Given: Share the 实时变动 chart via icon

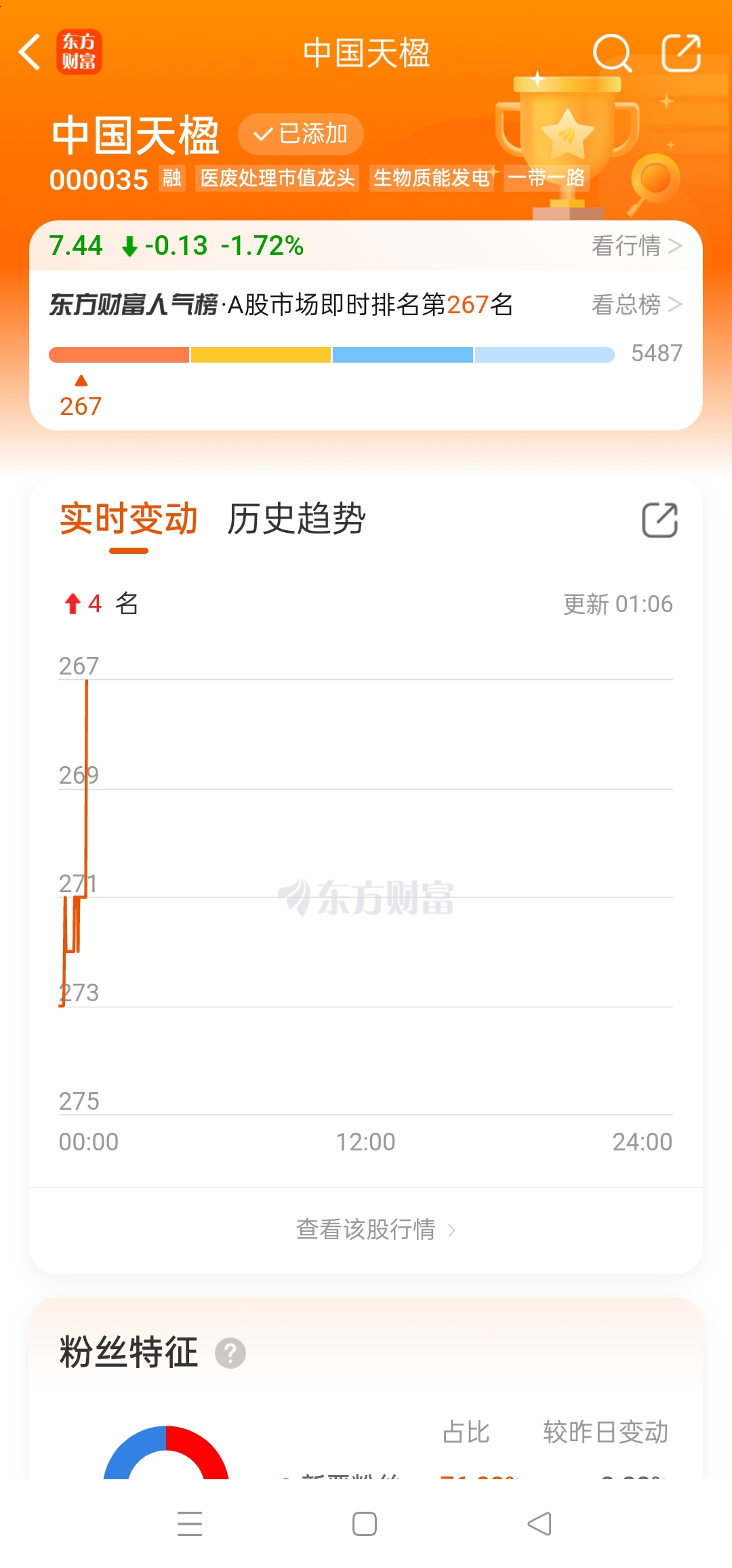Looking at the screenshot, I should click(659, 520).
